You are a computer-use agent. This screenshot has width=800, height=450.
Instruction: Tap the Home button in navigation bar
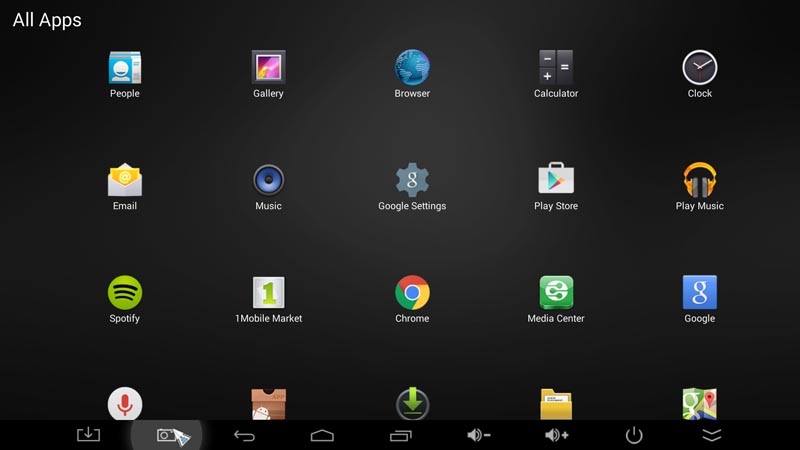click(x=322, y=435)
